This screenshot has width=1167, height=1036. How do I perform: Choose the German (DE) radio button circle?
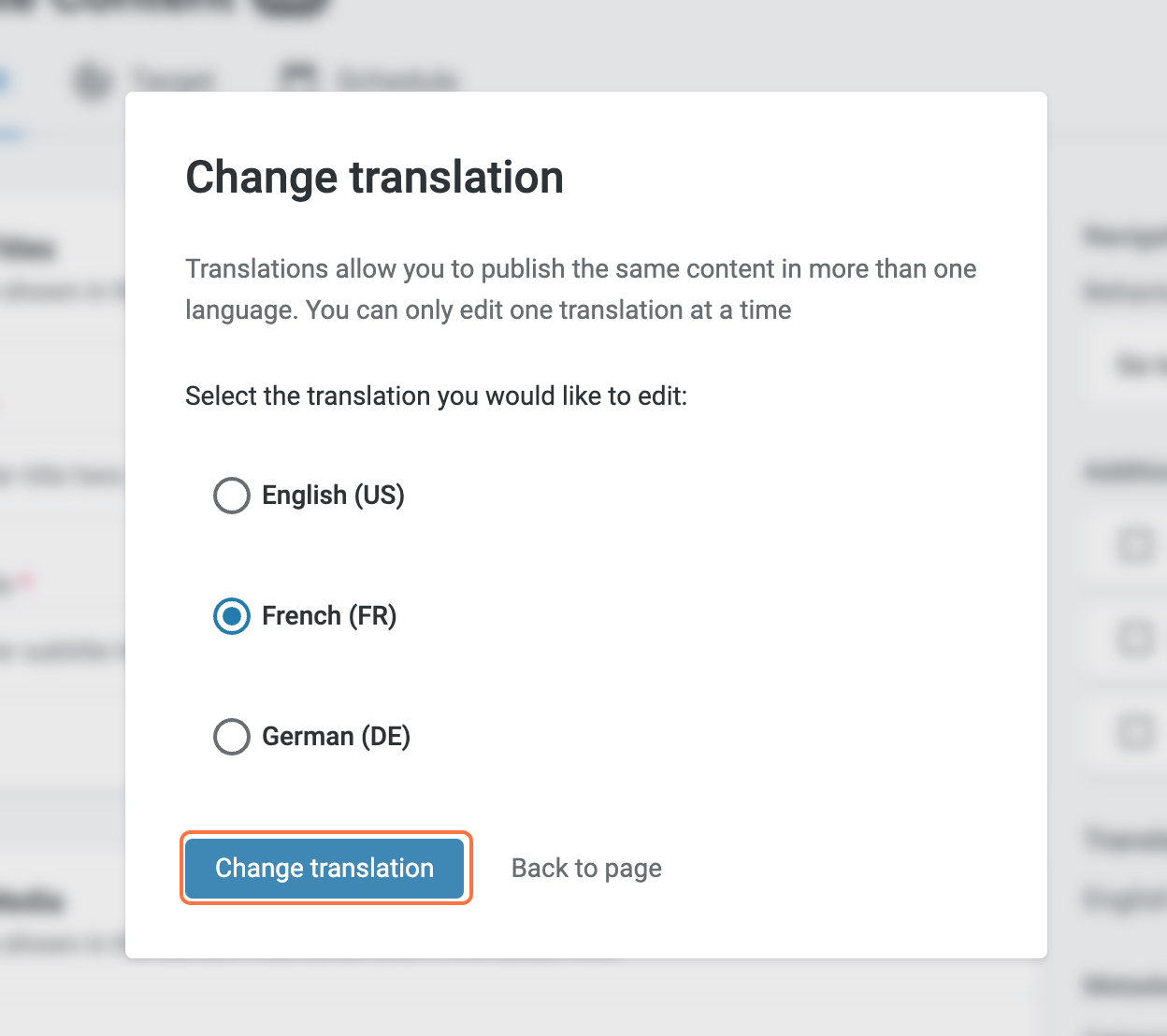tap(232, 737)
